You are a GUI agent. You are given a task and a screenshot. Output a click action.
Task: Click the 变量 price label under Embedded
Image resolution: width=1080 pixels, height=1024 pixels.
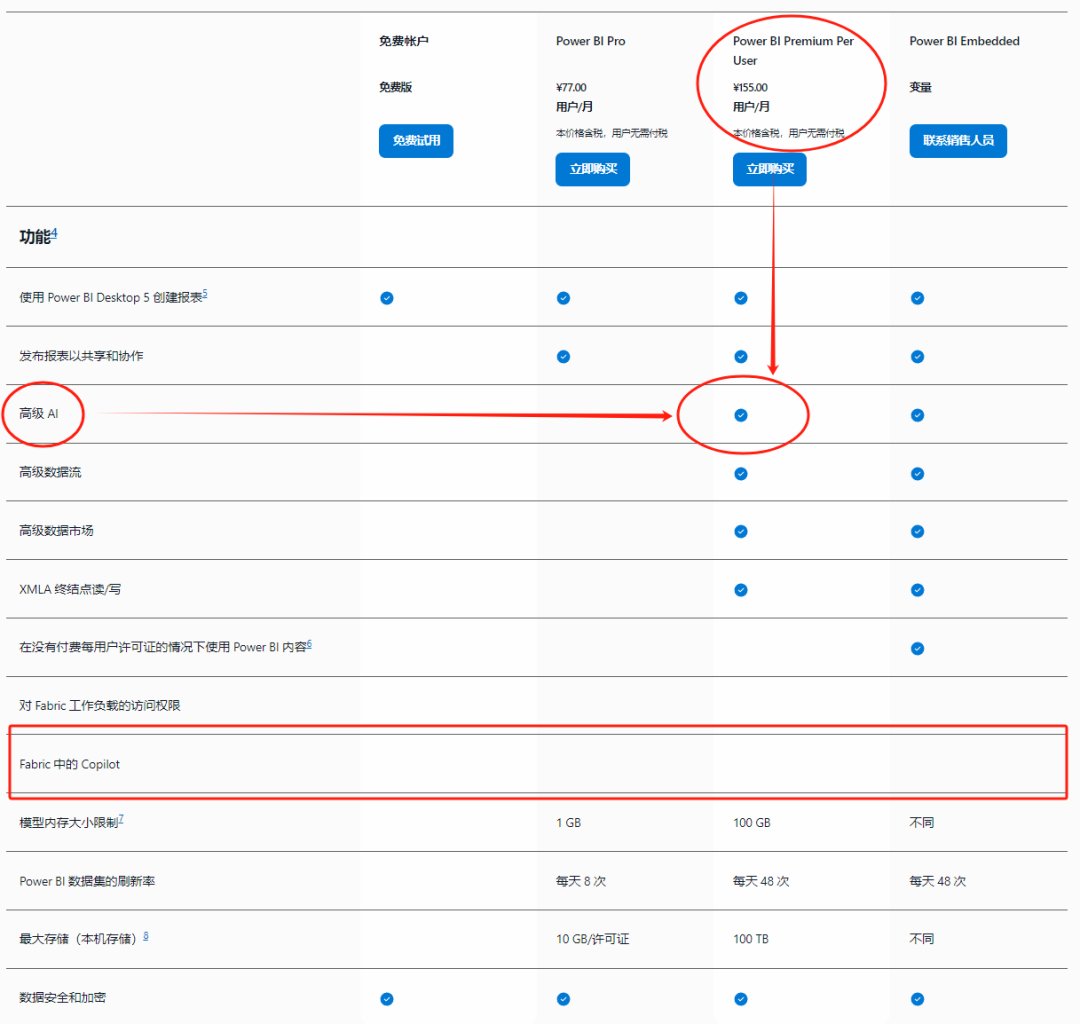tap(921, 87)
